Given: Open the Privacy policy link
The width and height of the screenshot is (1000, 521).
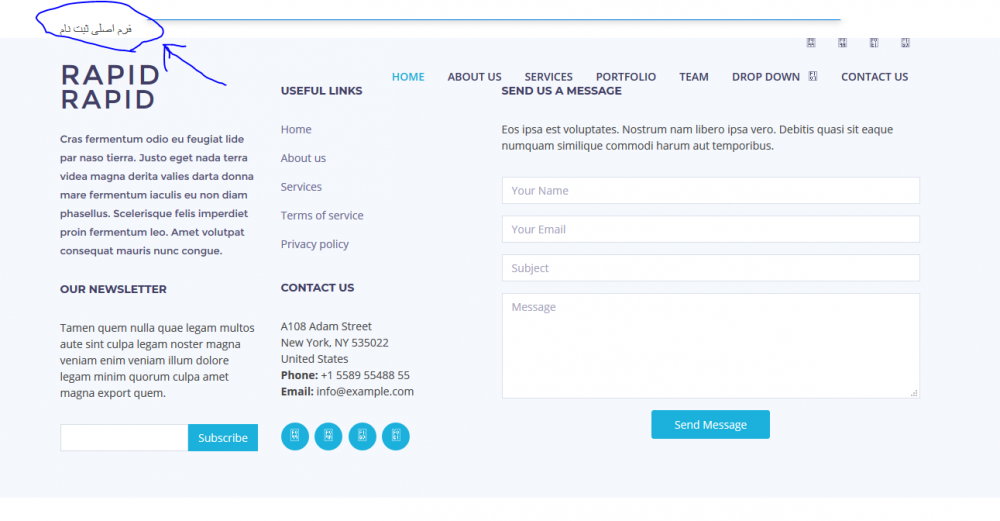Looking at the screenshot, I should tap(314, 244).
